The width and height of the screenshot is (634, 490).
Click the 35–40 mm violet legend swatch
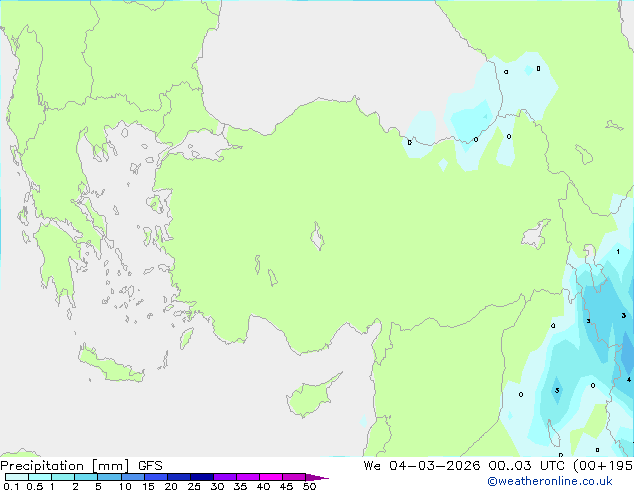pos(248,477)
